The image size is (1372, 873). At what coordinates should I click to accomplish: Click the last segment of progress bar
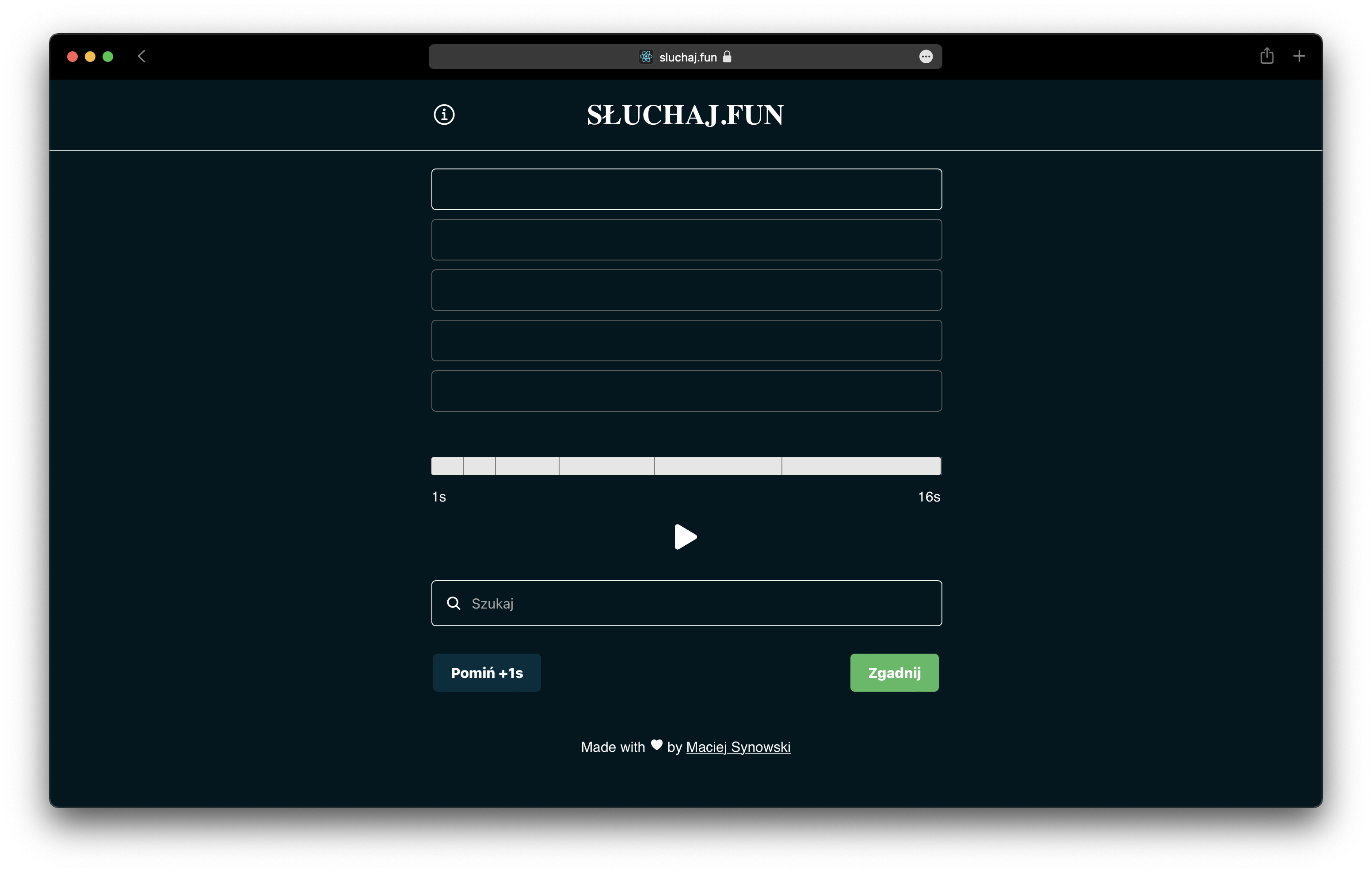(860, 466)
